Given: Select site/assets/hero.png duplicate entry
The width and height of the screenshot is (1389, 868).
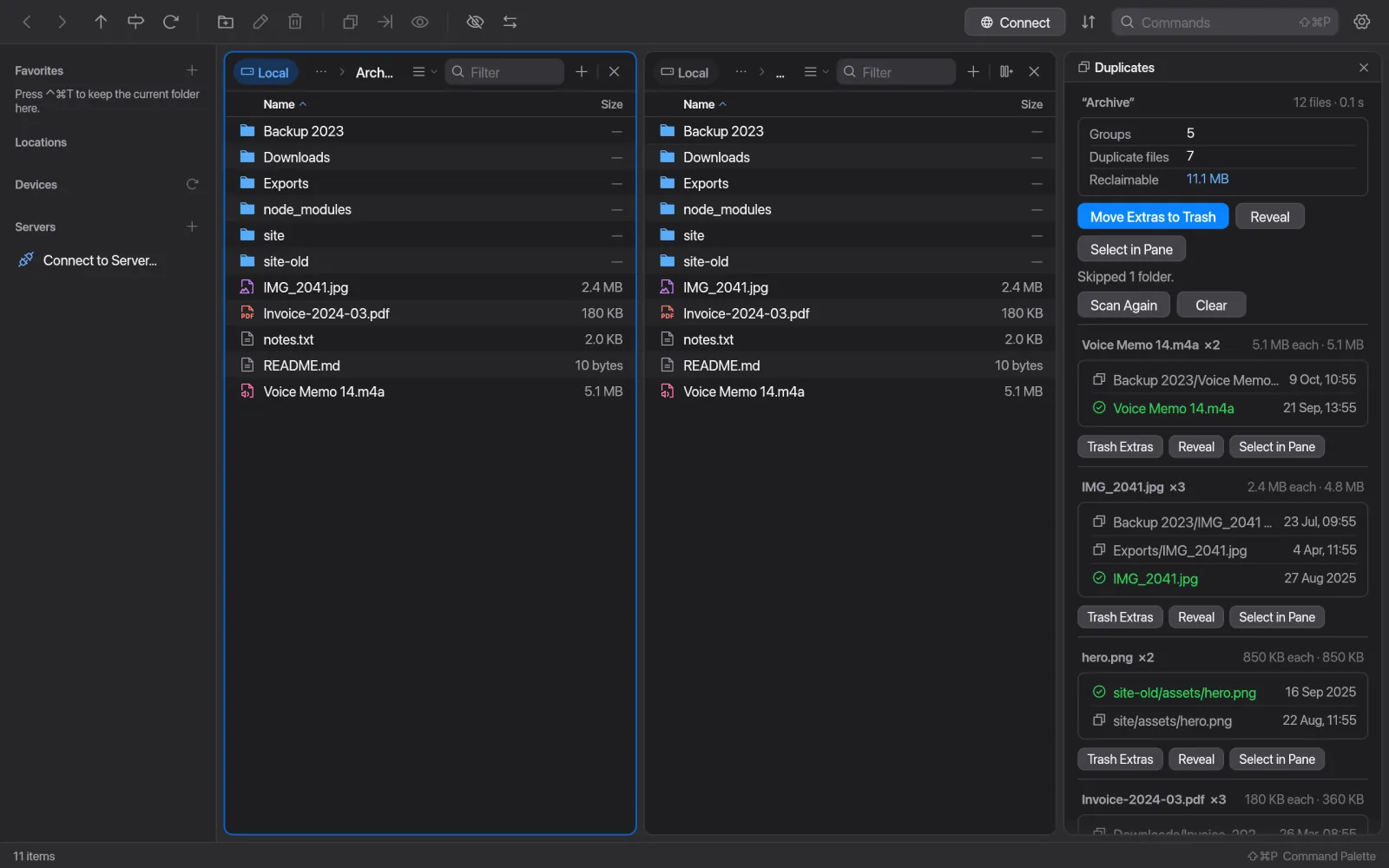Looking at the screenshot, I should tap(1222, 720).
